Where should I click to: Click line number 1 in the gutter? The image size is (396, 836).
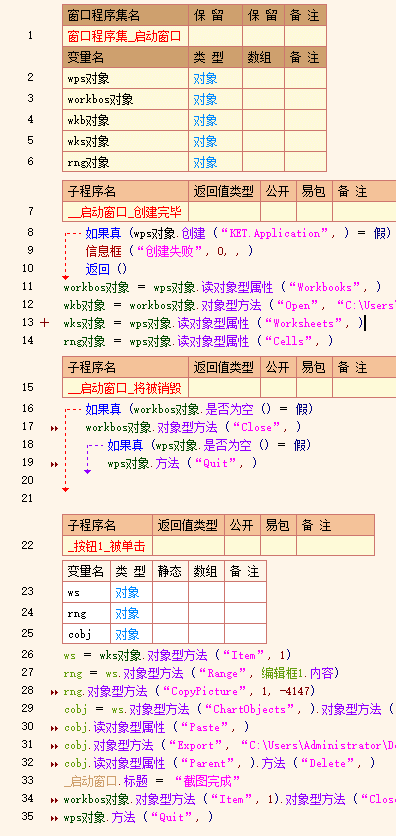(30, 36)
